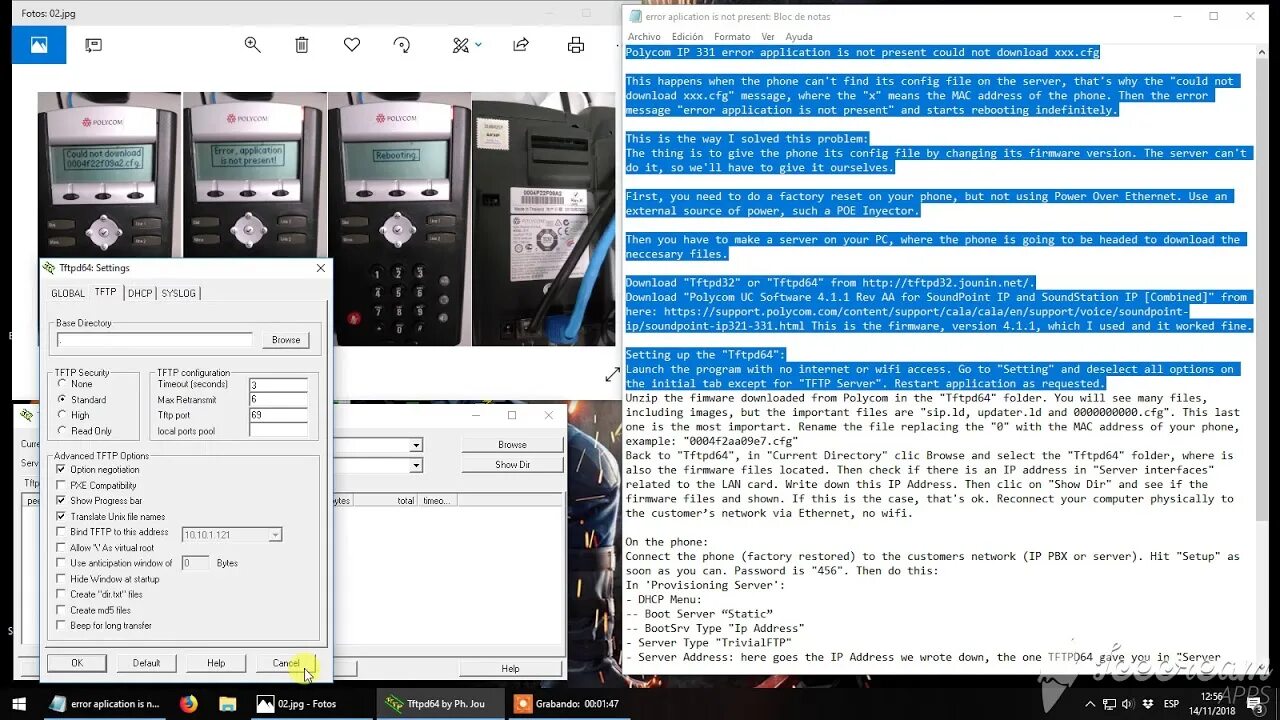Cancel the Tftpd64 Settings dialog
The image size is (1280, 720).
pyautogui.click(x=286, y=663)
